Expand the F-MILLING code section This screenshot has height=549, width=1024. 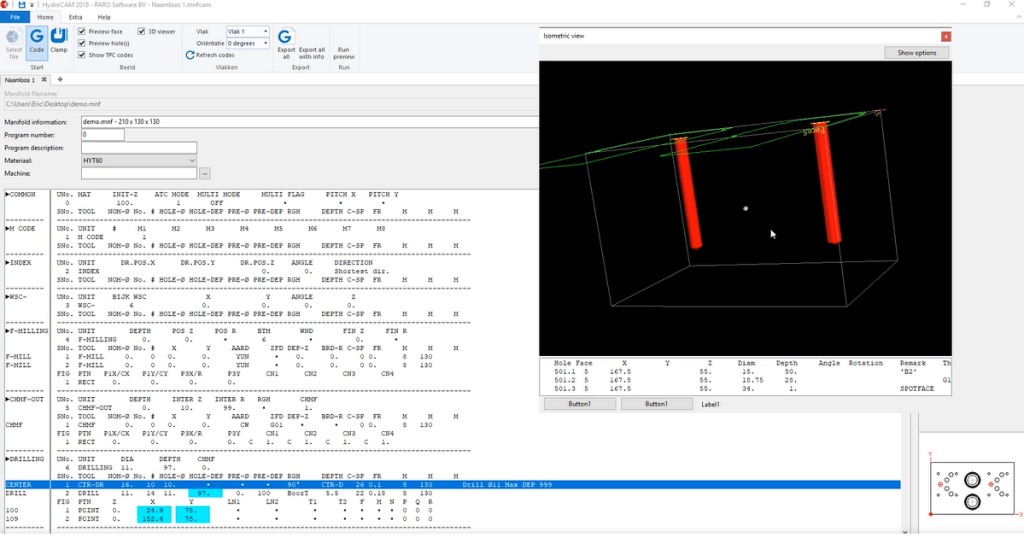coord(8,331)
